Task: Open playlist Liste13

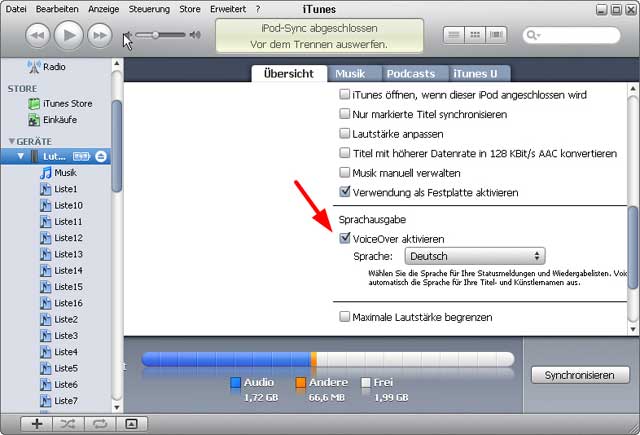Action: point(61,254)
